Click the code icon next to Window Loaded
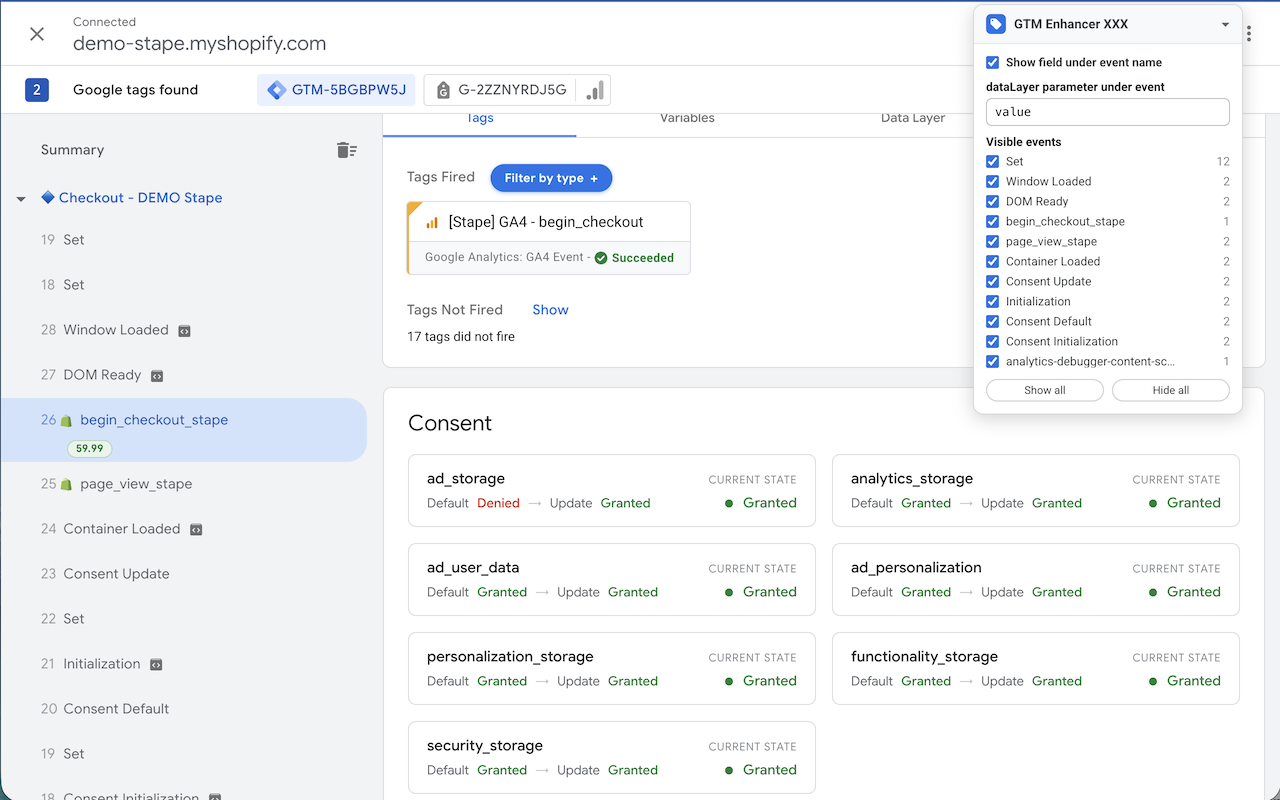 pyautogui.click(x=184, y=331)
